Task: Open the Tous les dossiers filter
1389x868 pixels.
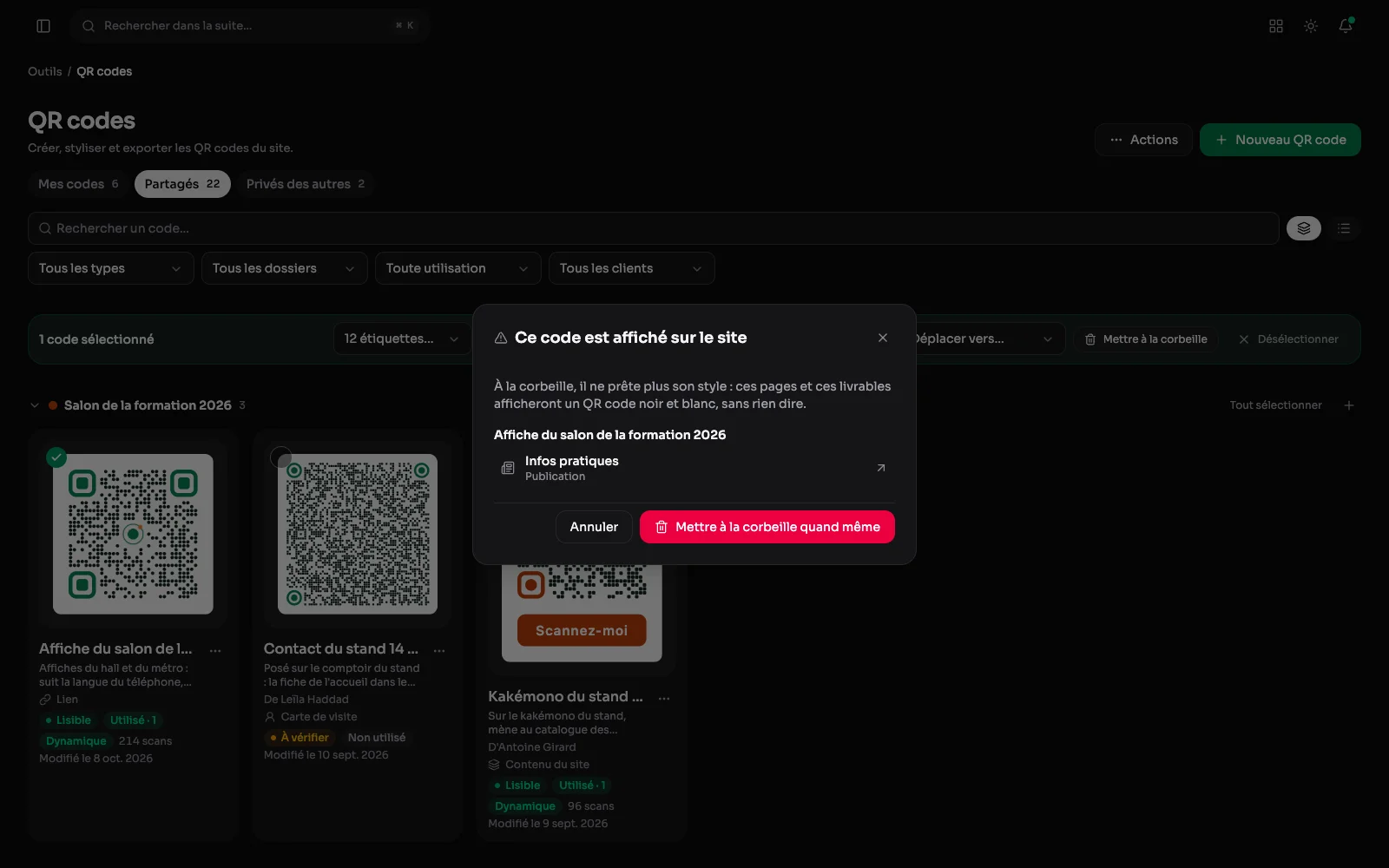Action: click(x=284, y=268)
